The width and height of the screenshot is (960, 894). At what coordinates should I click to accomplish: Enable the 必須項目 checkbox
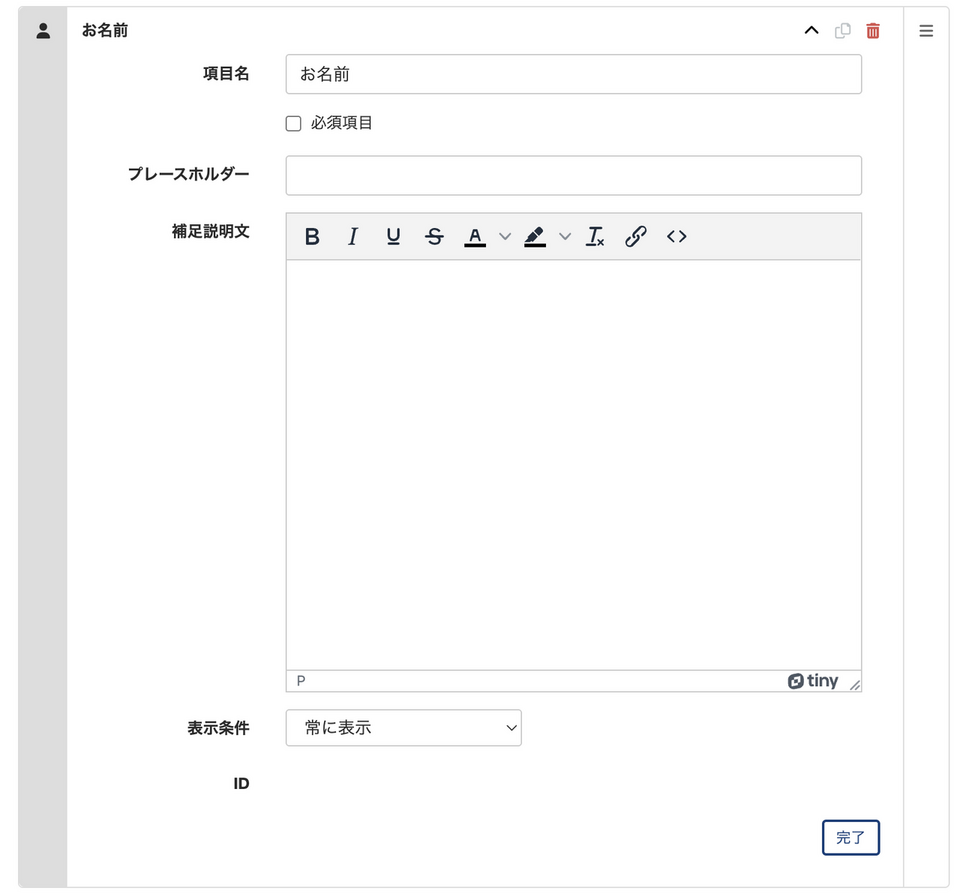294,124
